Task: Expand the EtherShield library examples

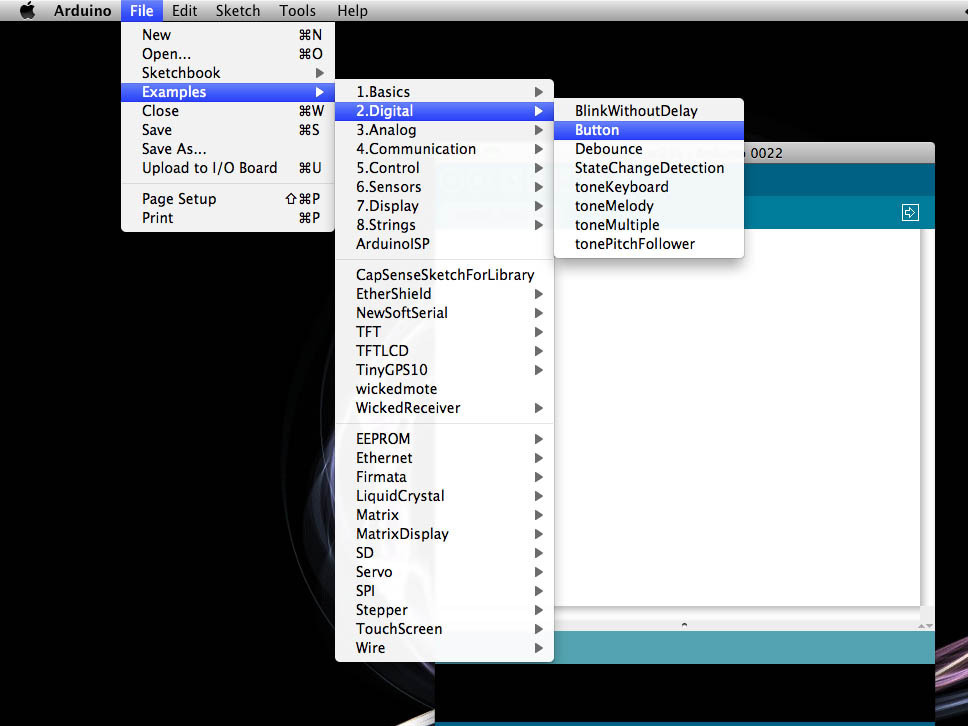Action: click(x=444, y=294)
